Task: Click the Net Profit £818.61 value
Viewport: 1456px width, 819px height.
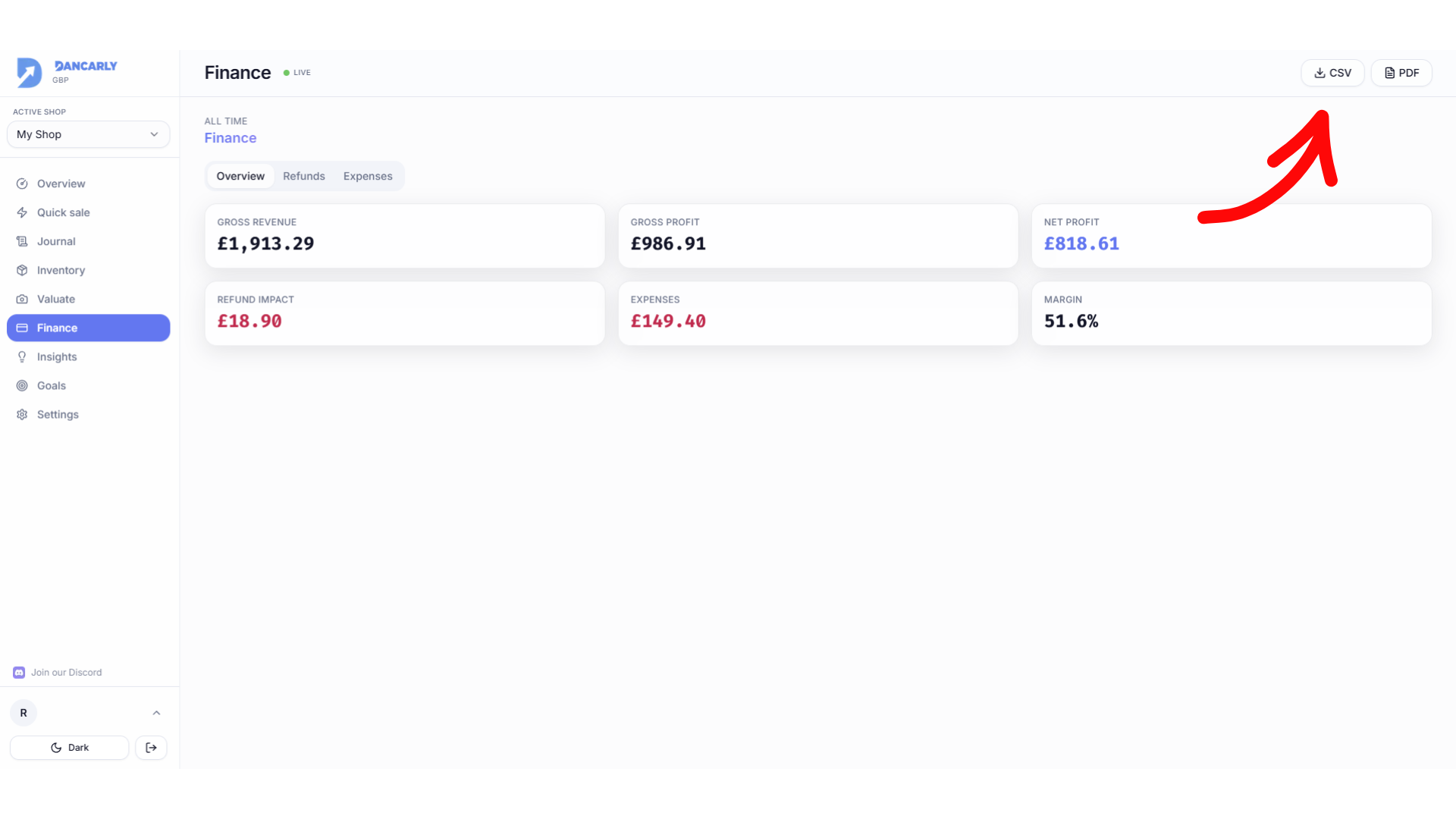Action: [1081, 243]
